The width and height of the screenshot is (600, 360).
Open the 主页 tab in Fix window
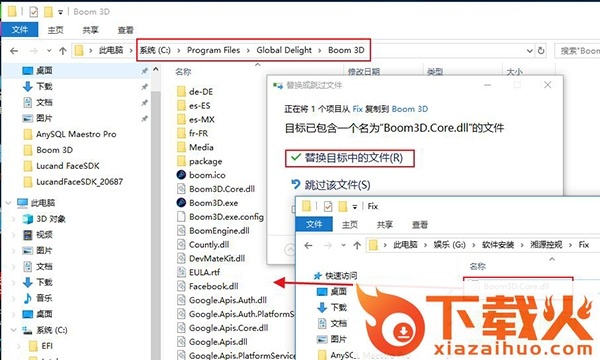350,225
